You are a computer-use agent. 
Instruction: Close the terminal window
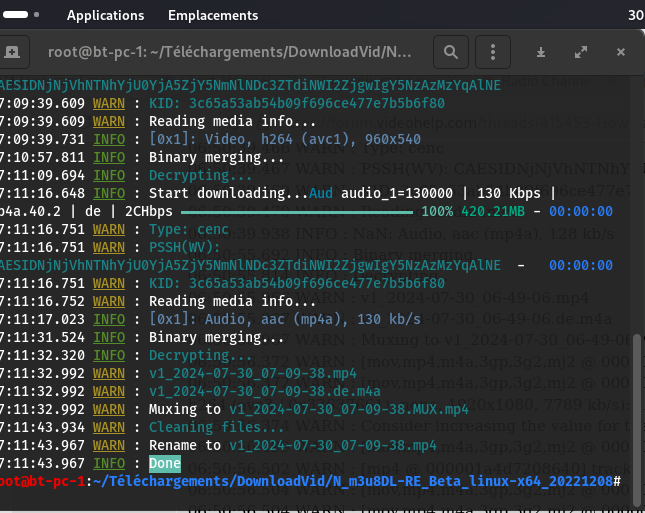[x=621, y=52]
